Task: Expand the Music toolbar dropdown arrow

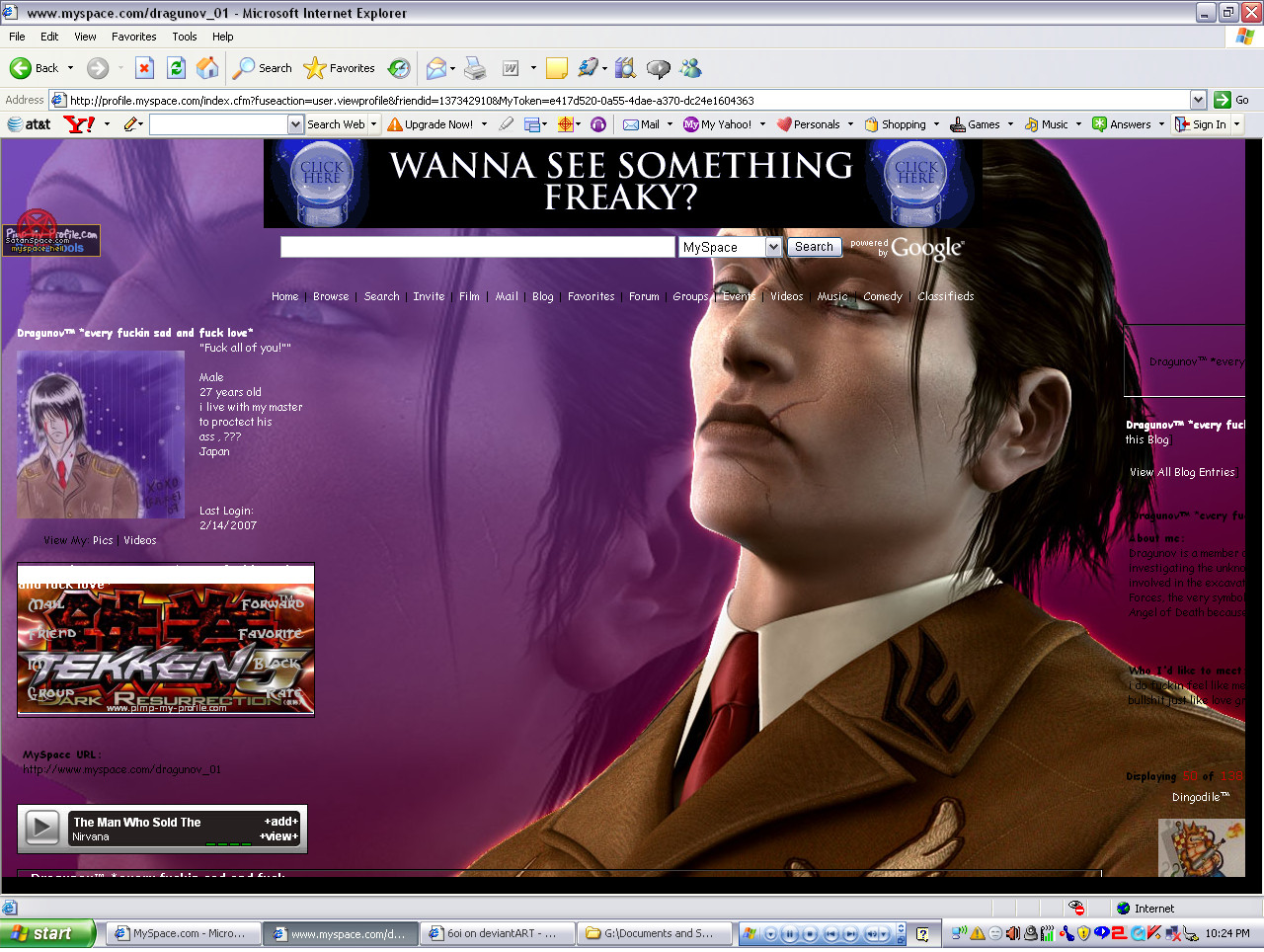Action: click(1078, 124)
